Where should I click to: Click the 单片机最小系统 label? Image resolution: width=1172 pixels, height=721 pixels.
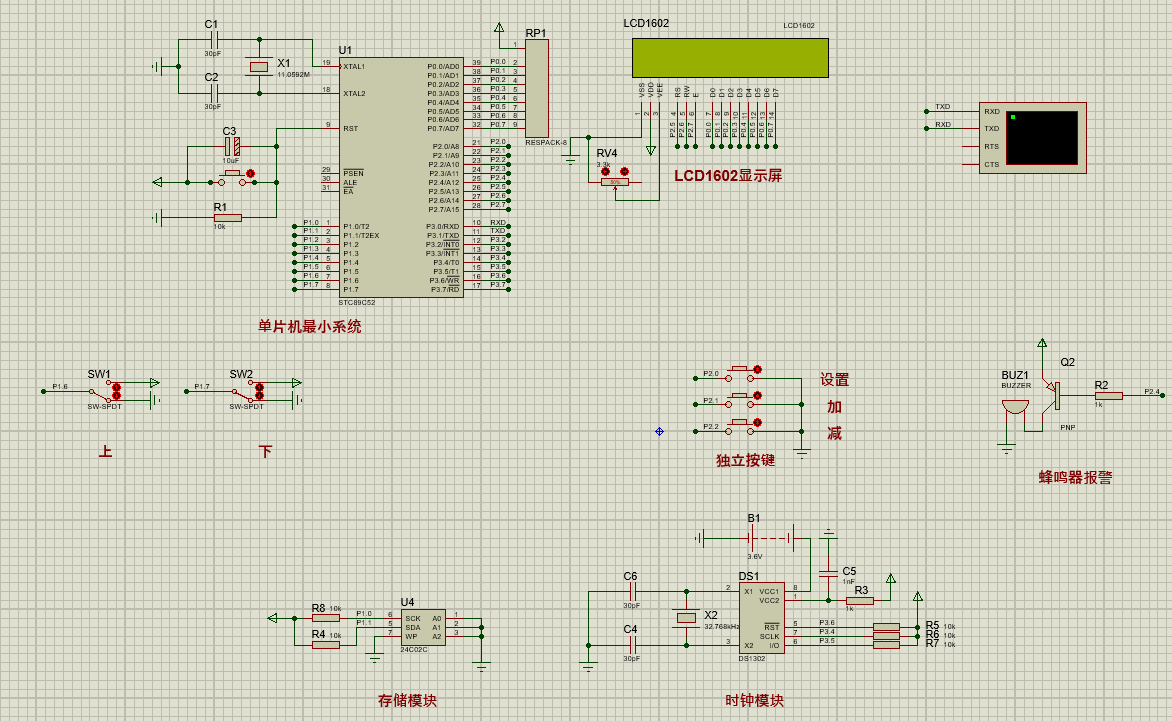309,327
